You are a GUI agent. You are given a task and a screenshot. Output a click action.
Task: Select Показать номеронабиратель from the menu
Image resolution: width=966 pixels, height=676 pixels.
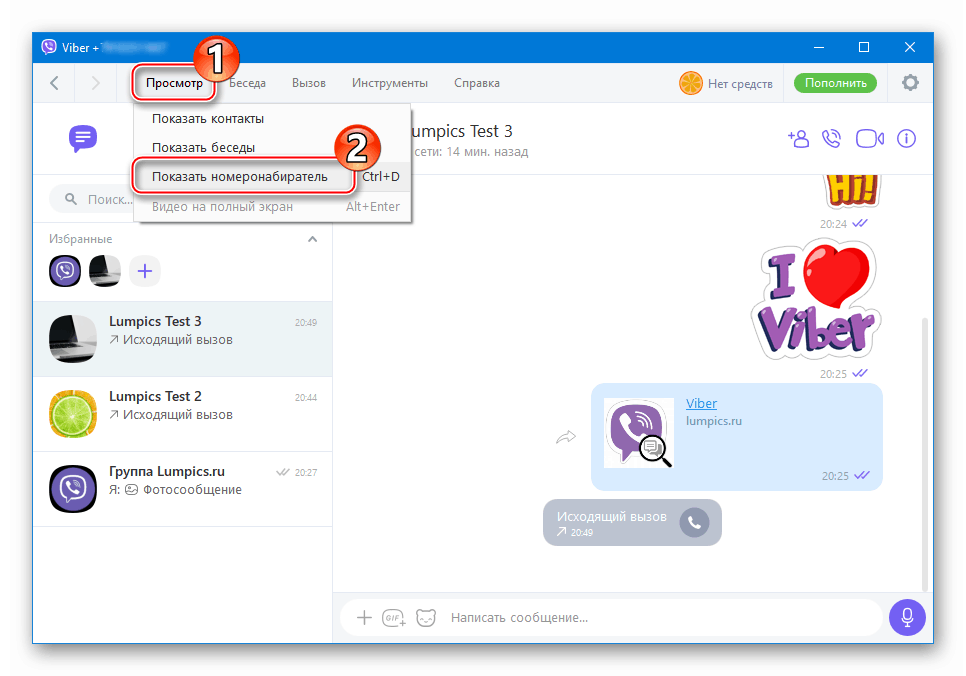(243, 174)
